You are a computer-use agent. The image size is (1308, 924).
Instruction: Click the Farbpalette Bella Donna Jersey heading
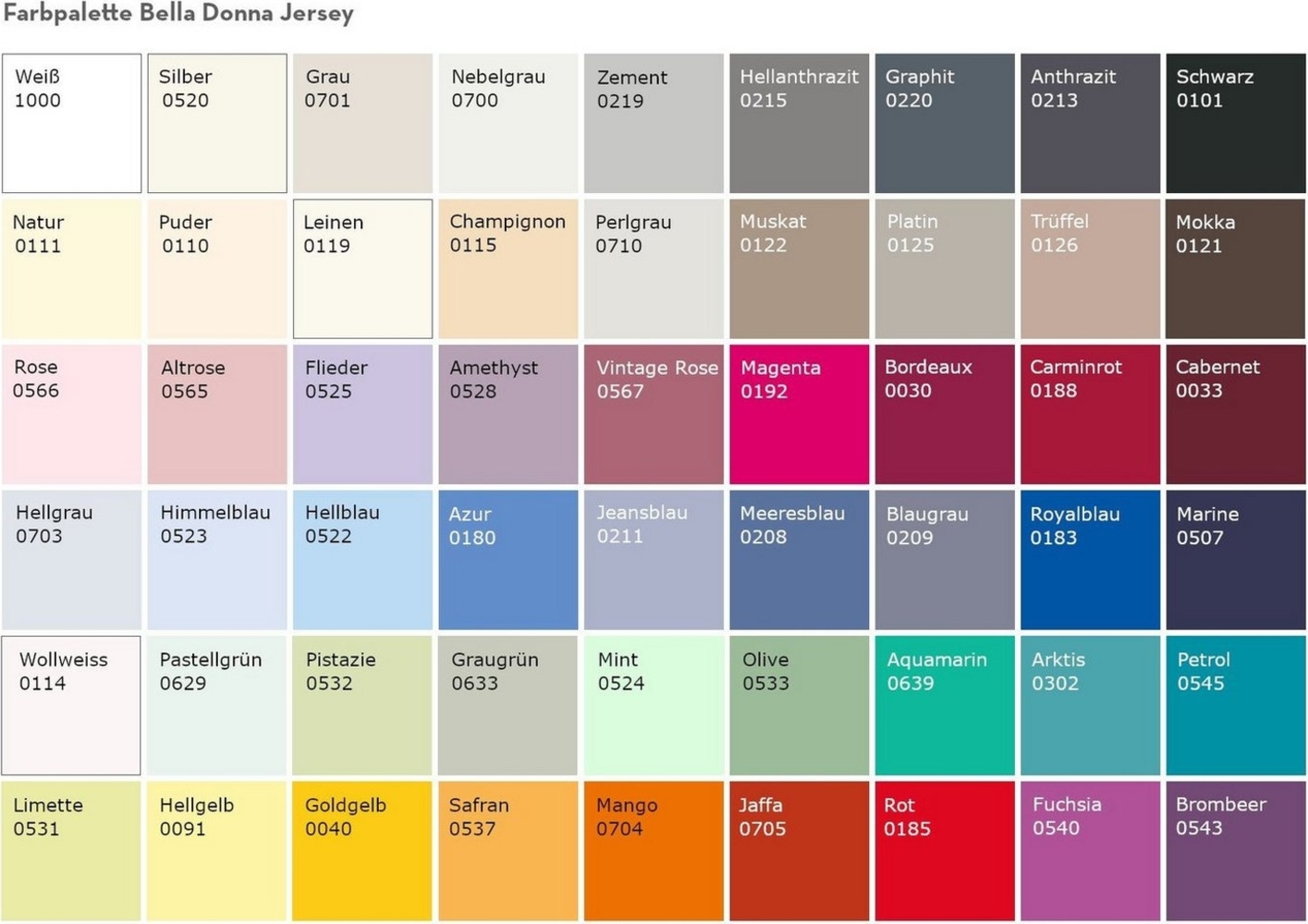(178, 14)
